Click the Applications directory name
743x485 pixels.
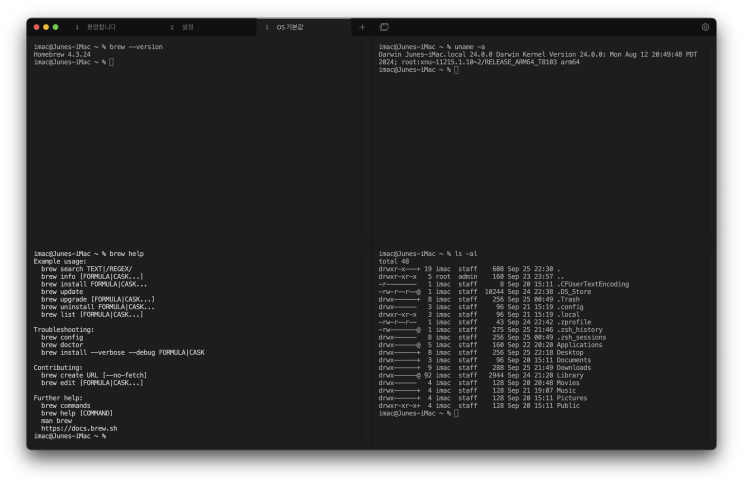click(x=580, y=344)
